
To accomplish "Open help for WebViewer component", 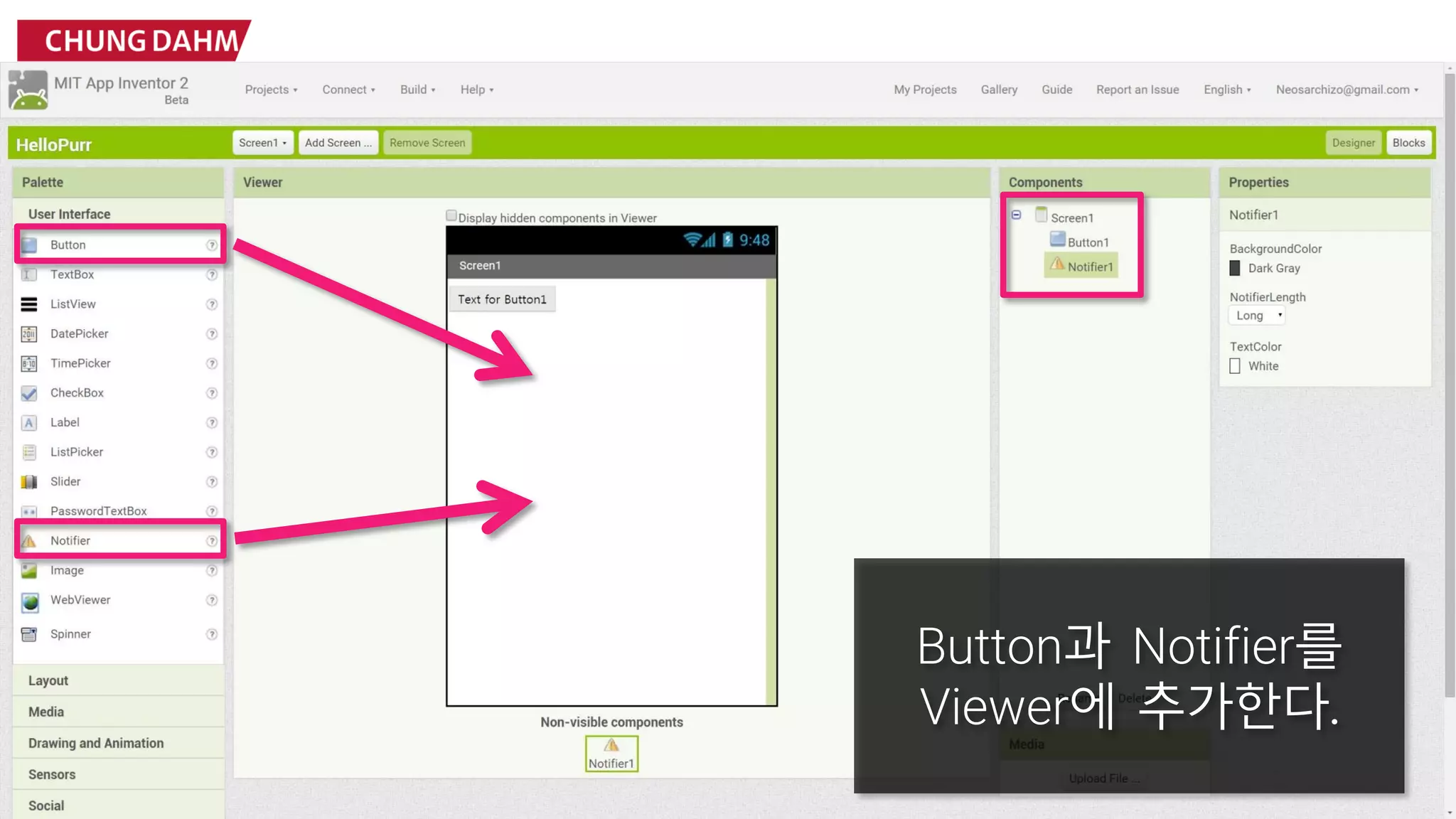I will [212, 600].
